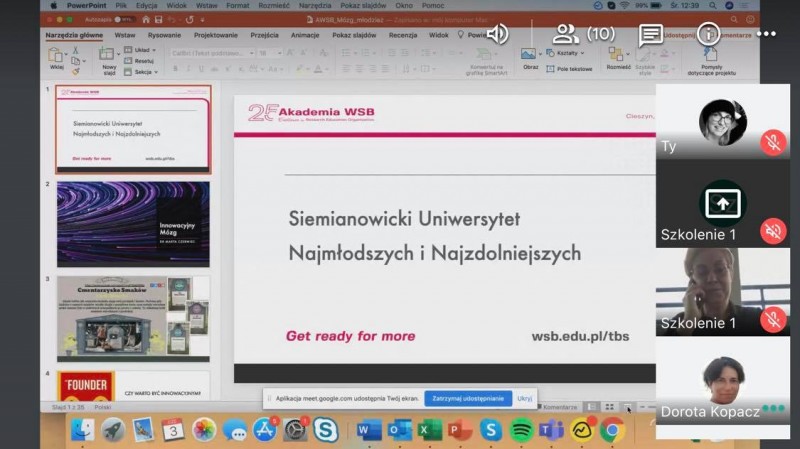Click the Ukryj link in sharing bar
Screen dimensions: 800x449
coord(524,398)
